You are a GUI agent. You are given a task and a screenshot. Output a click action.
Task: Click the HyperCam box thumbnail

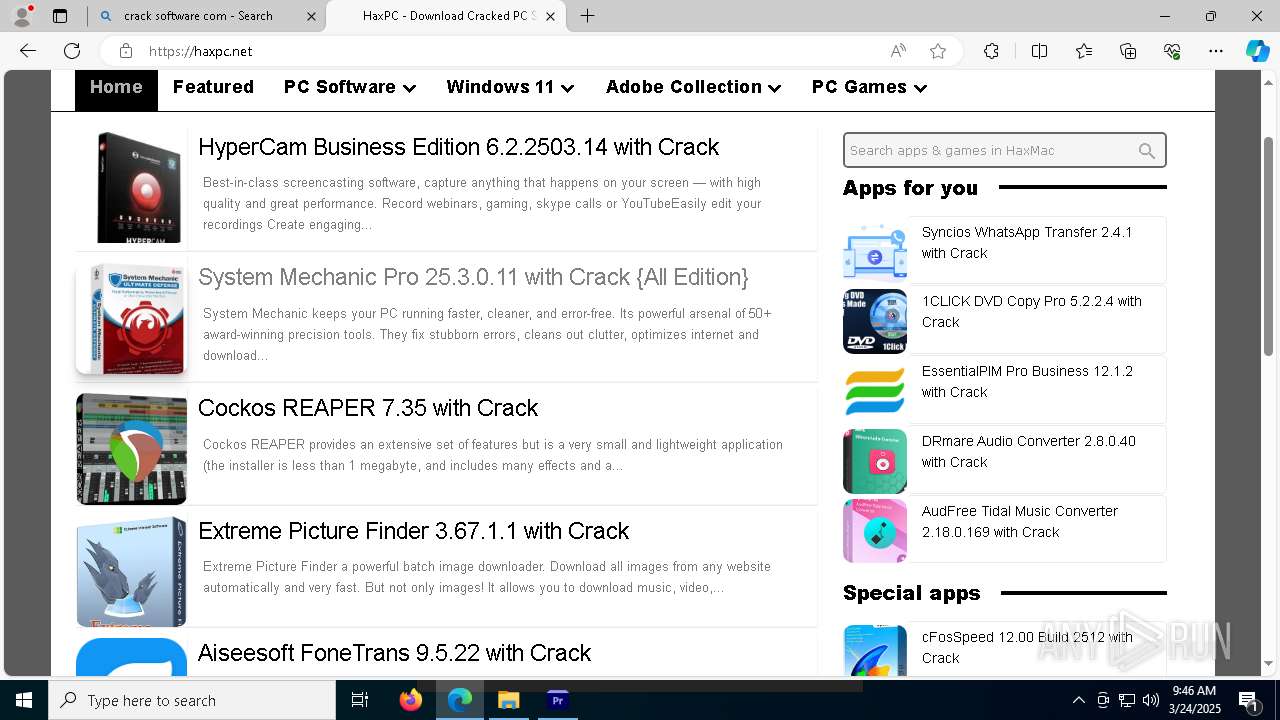[138, 187]
